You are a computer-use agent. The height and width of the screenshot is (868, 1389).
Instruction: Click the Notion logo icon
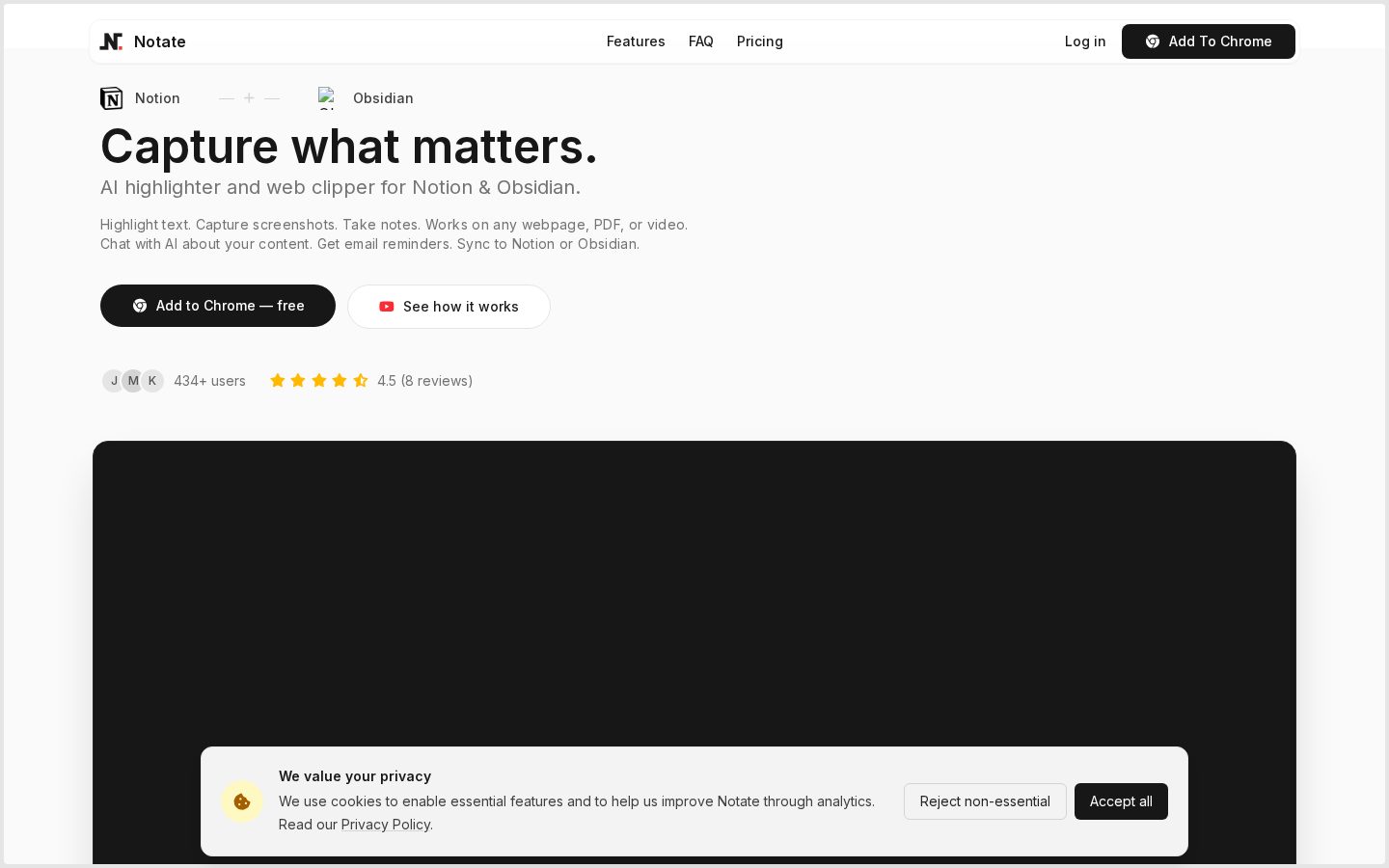(x=112, y=98)
